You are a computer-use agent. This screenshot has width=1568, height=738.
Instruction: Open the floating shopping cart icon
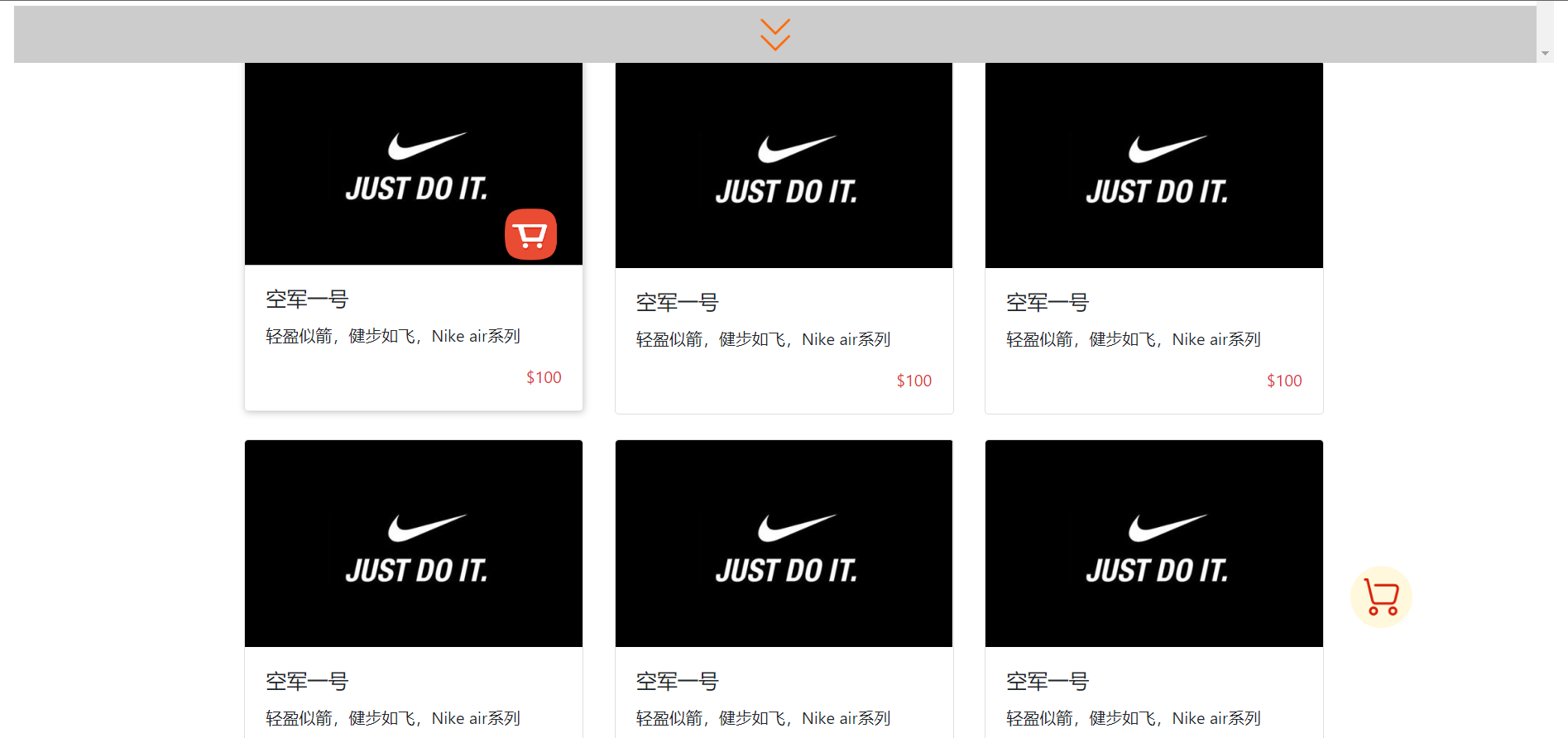pyautogui.click(x=1381, y=597)
